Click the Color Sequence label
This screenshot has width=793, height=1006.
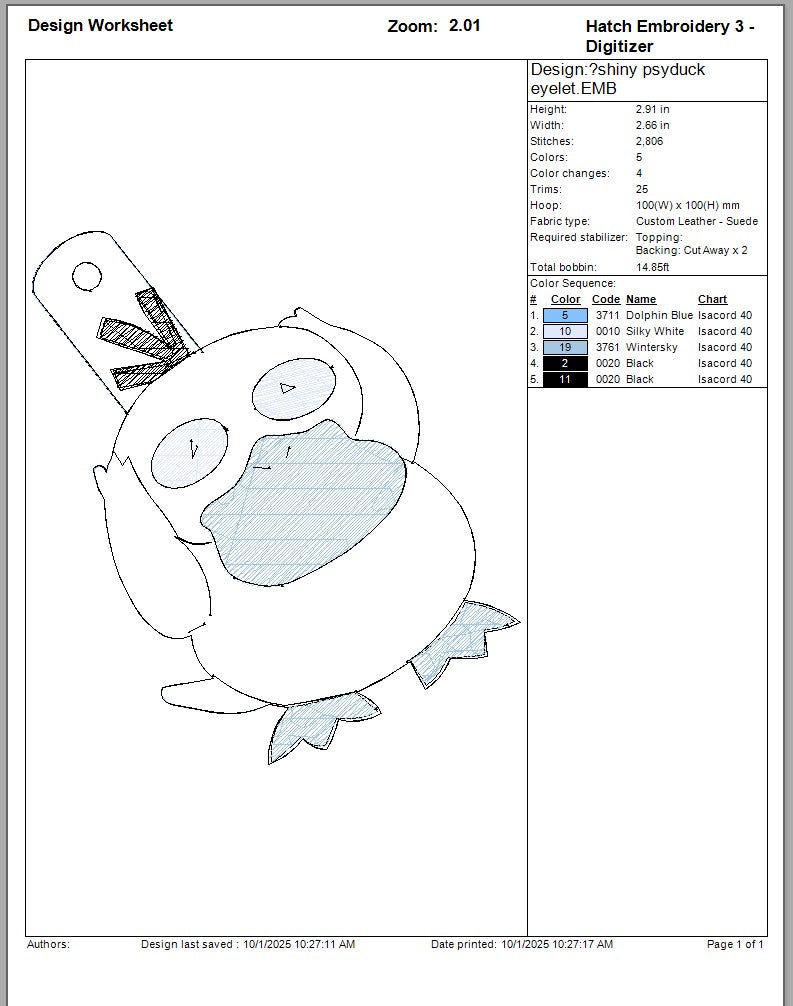(x=573, y=283)
